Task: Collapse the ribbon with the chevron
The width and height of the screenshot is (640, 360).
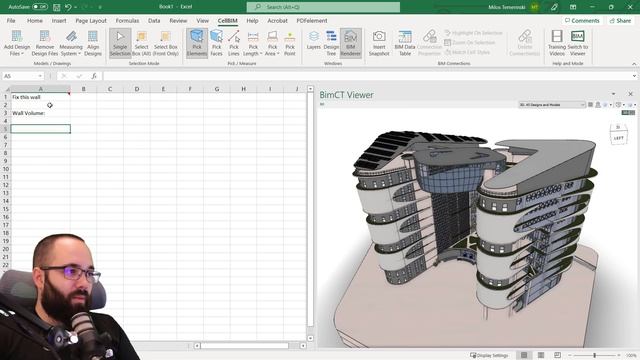Action: tap(634, 64)
